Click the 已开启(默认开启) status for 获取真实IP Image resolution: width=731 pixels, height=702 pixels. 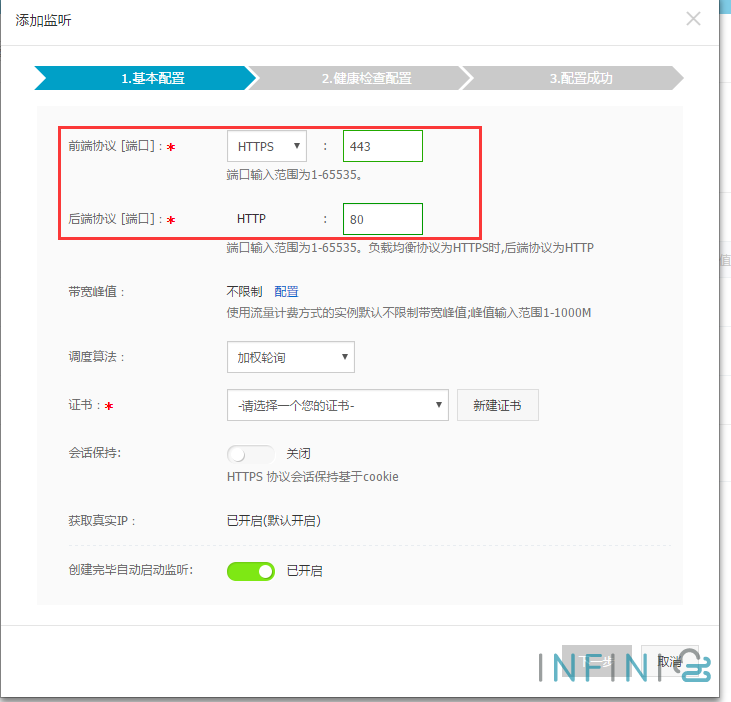[x=273, y=520]
